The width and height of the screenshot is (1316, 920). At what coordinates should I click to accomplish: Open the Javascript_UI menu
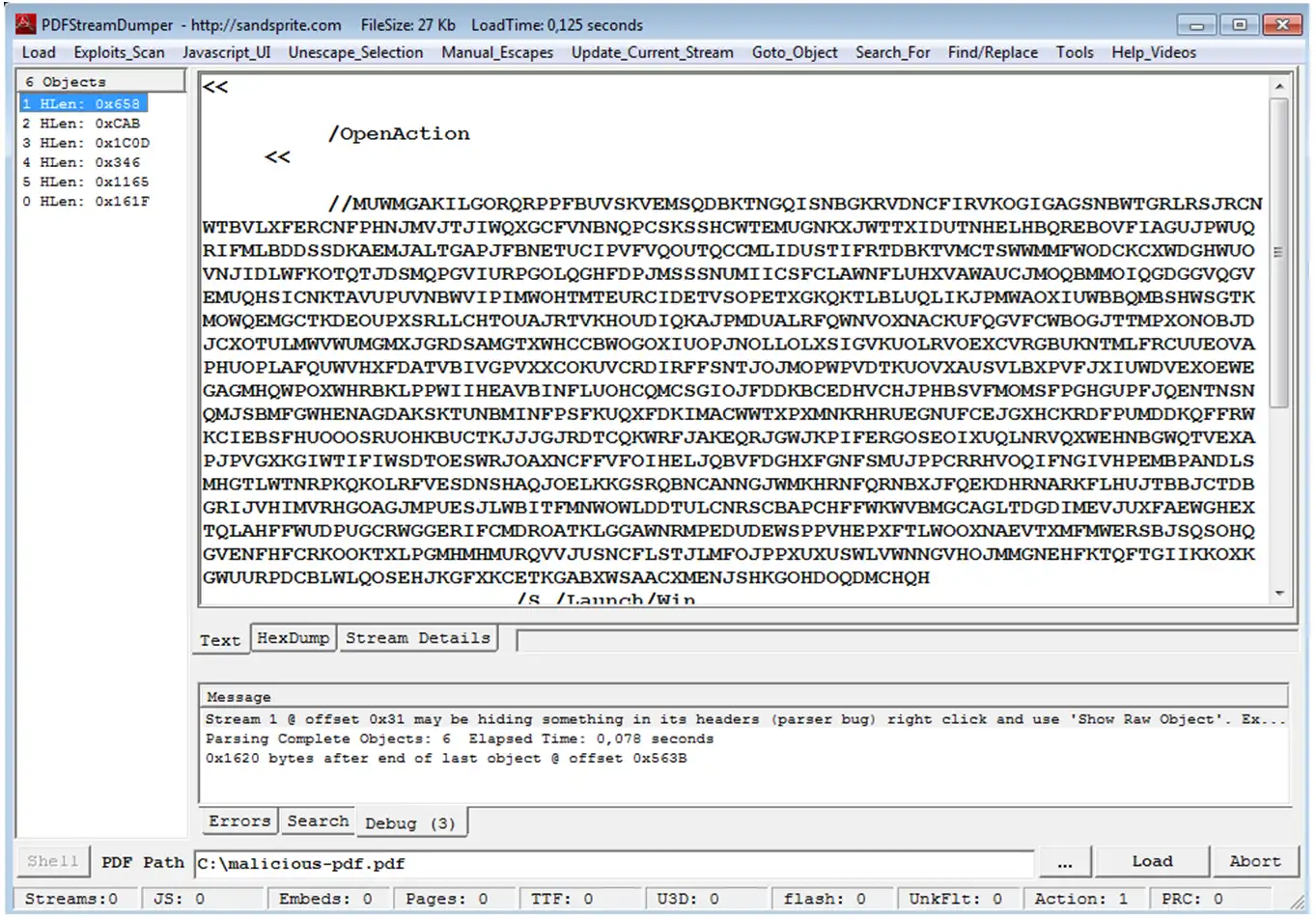point(227,52)
